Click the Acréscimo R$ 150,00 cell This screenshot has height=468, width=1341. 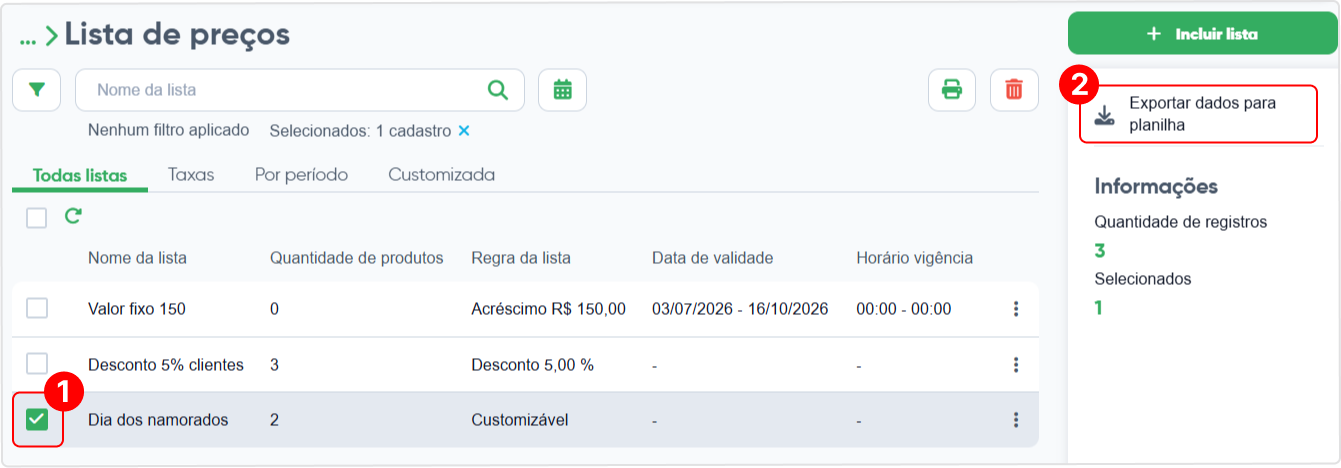click(548, 309)
